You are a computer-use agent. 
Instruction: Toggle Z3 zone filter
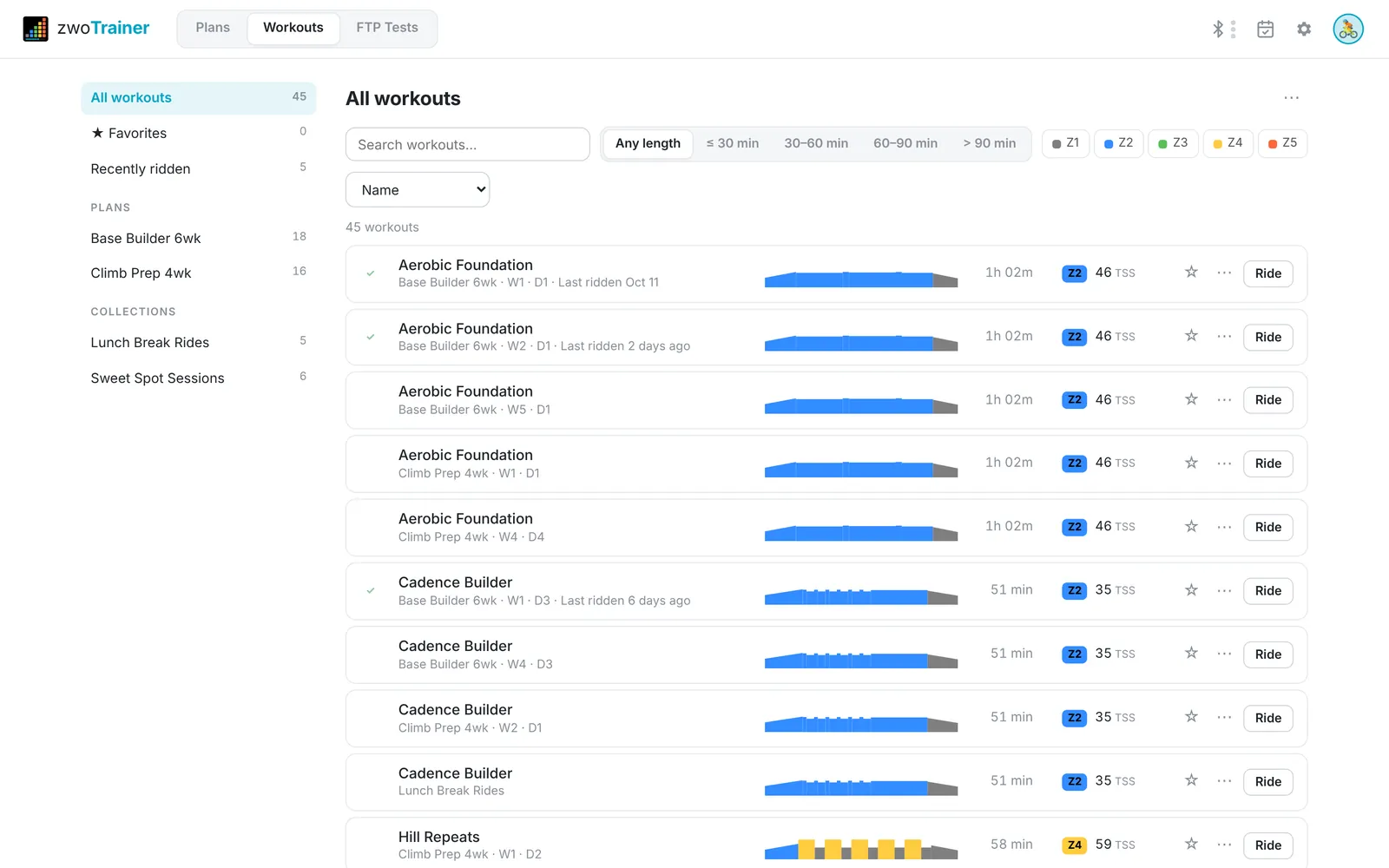coord(1173,143)
